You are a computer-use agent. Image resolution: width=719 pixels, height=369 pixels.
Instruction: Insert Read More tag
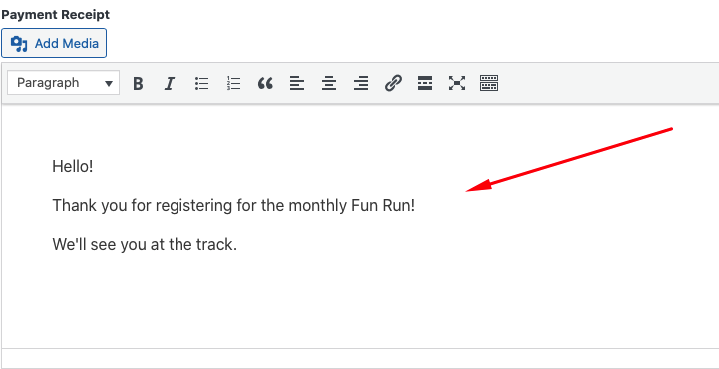tap(425, 83)
